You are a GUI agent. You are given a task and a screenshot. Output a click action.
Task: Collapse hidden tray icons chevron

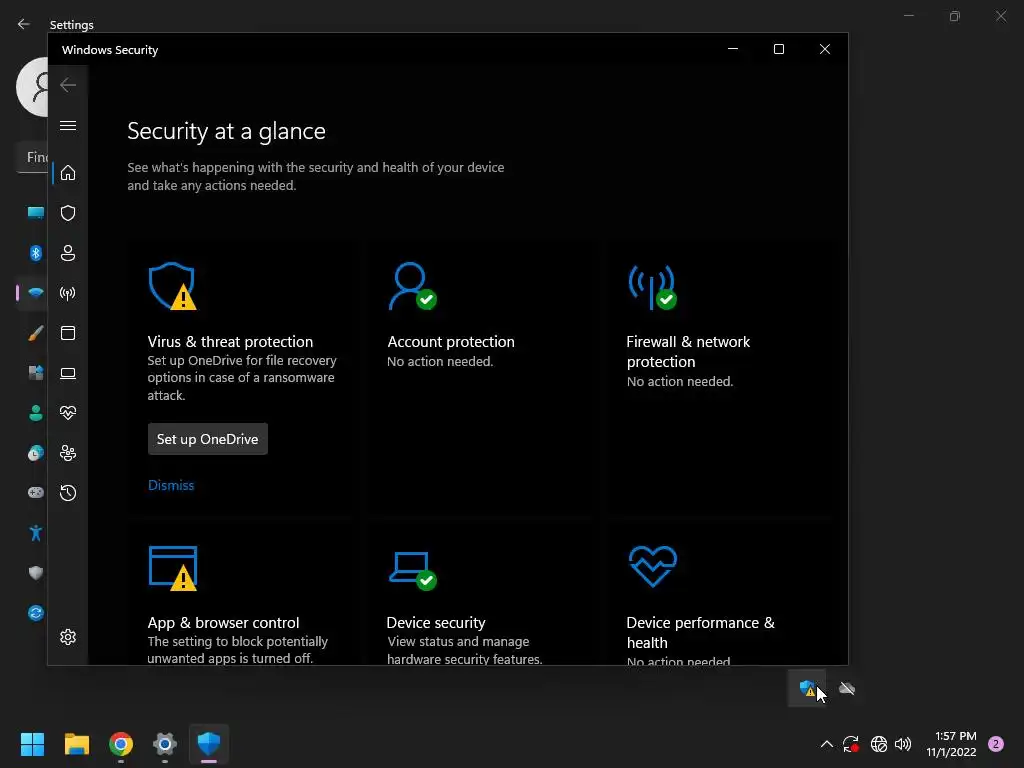pyautogui.click(x=827, y=744)
